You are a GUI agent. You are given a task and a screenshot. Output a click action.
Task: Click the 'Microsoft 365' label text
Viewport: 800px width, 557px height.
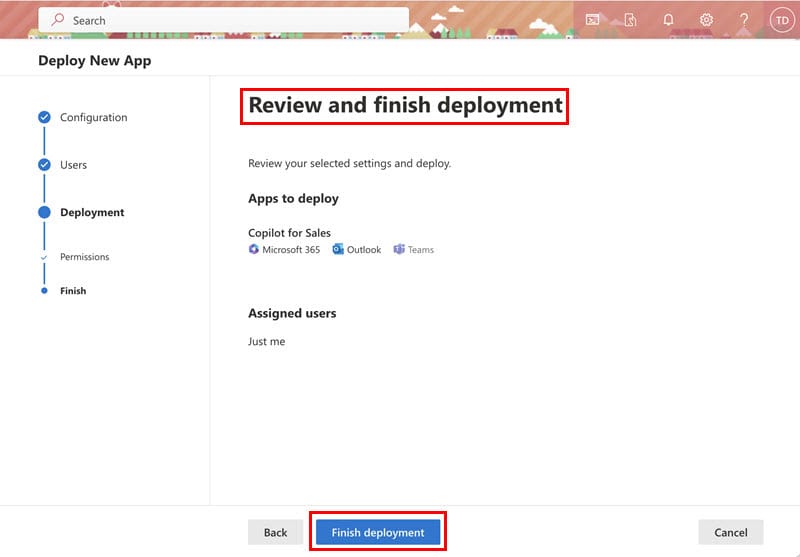[x=291, y=249]
